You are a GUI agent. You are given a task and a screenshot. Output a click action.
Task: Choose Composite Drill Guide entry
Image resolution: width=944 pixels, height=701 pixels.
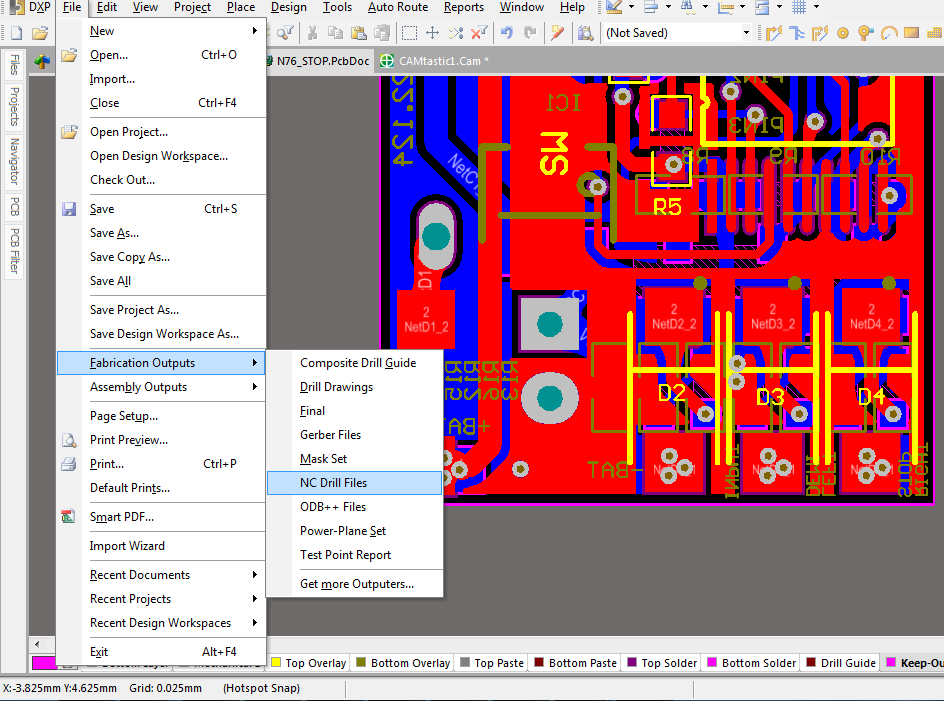355,363
